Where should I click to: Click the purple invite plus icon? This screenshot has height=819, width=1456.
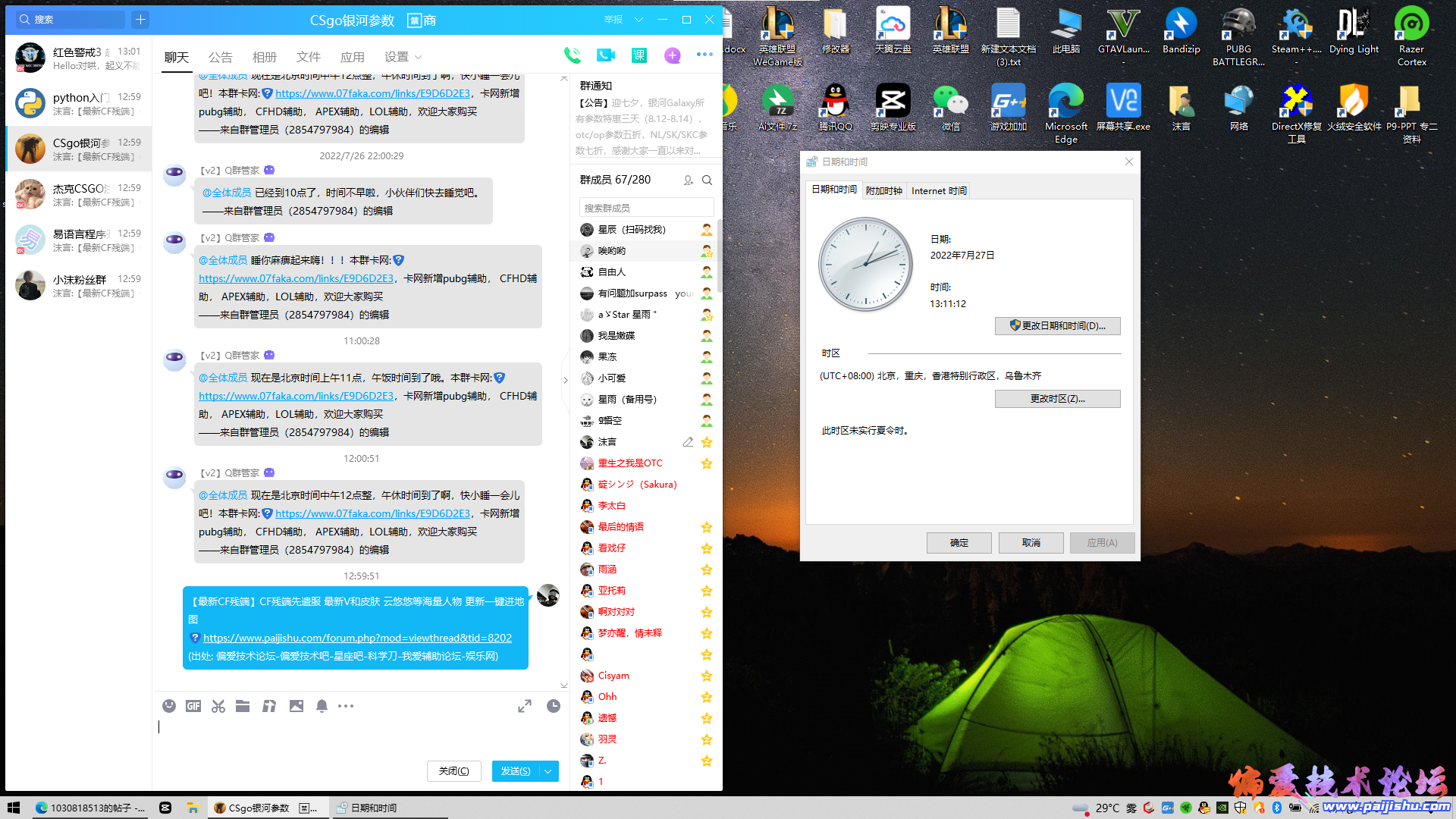[673, 55]
